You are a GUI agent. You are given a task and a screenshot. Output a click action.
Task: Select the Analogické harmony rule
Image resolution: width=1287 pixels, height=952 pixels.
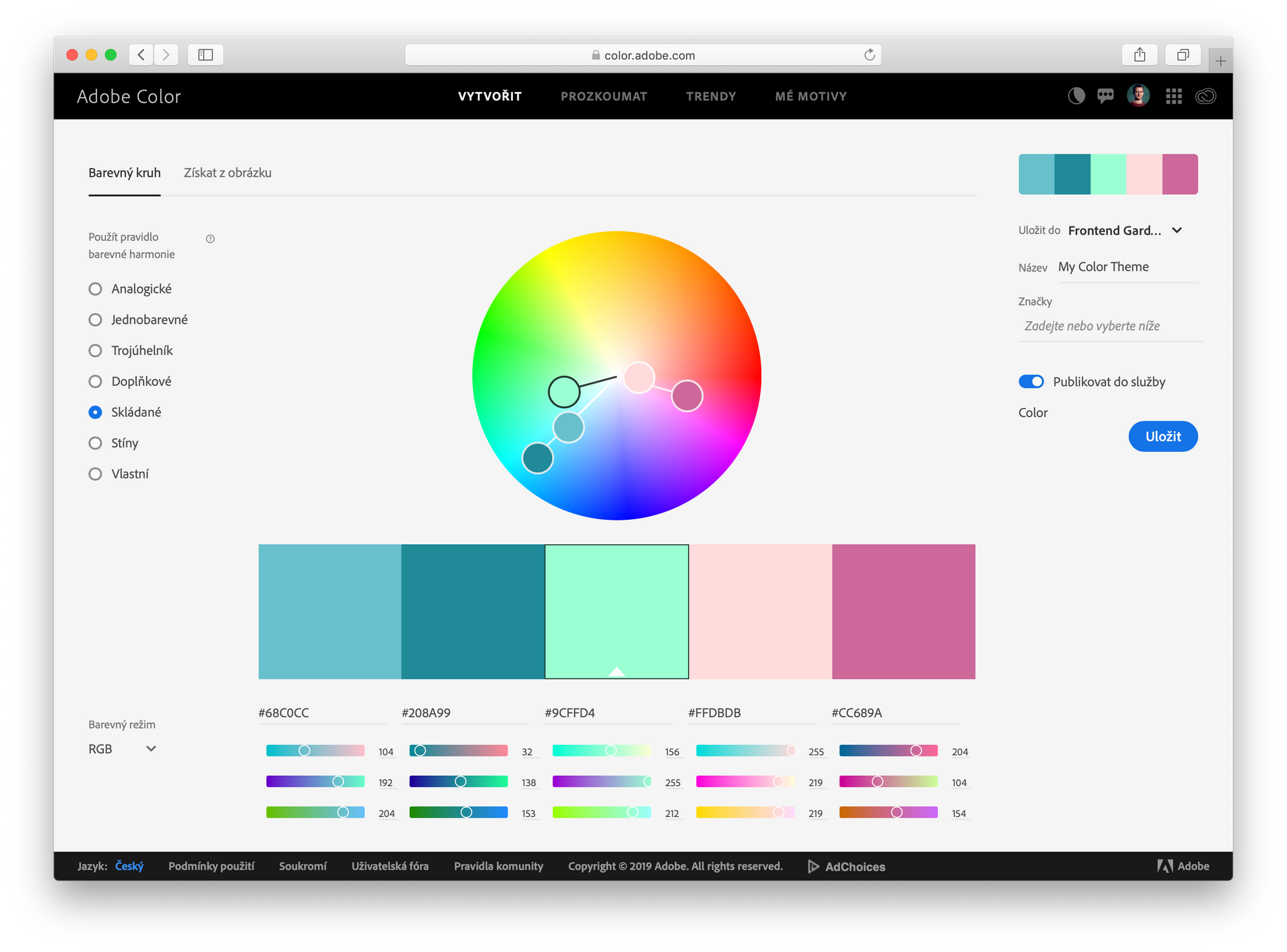coord(95,289)
